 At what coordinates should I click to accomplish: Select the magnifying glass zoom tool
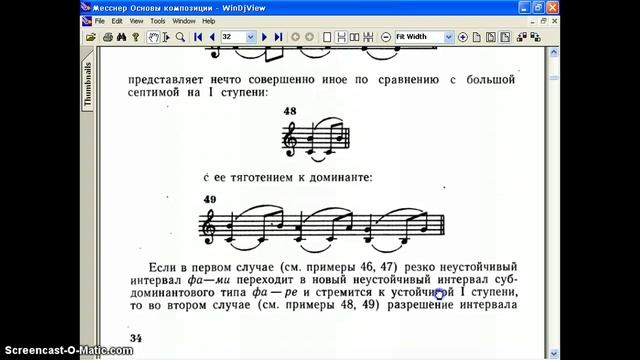pos(180,37)
